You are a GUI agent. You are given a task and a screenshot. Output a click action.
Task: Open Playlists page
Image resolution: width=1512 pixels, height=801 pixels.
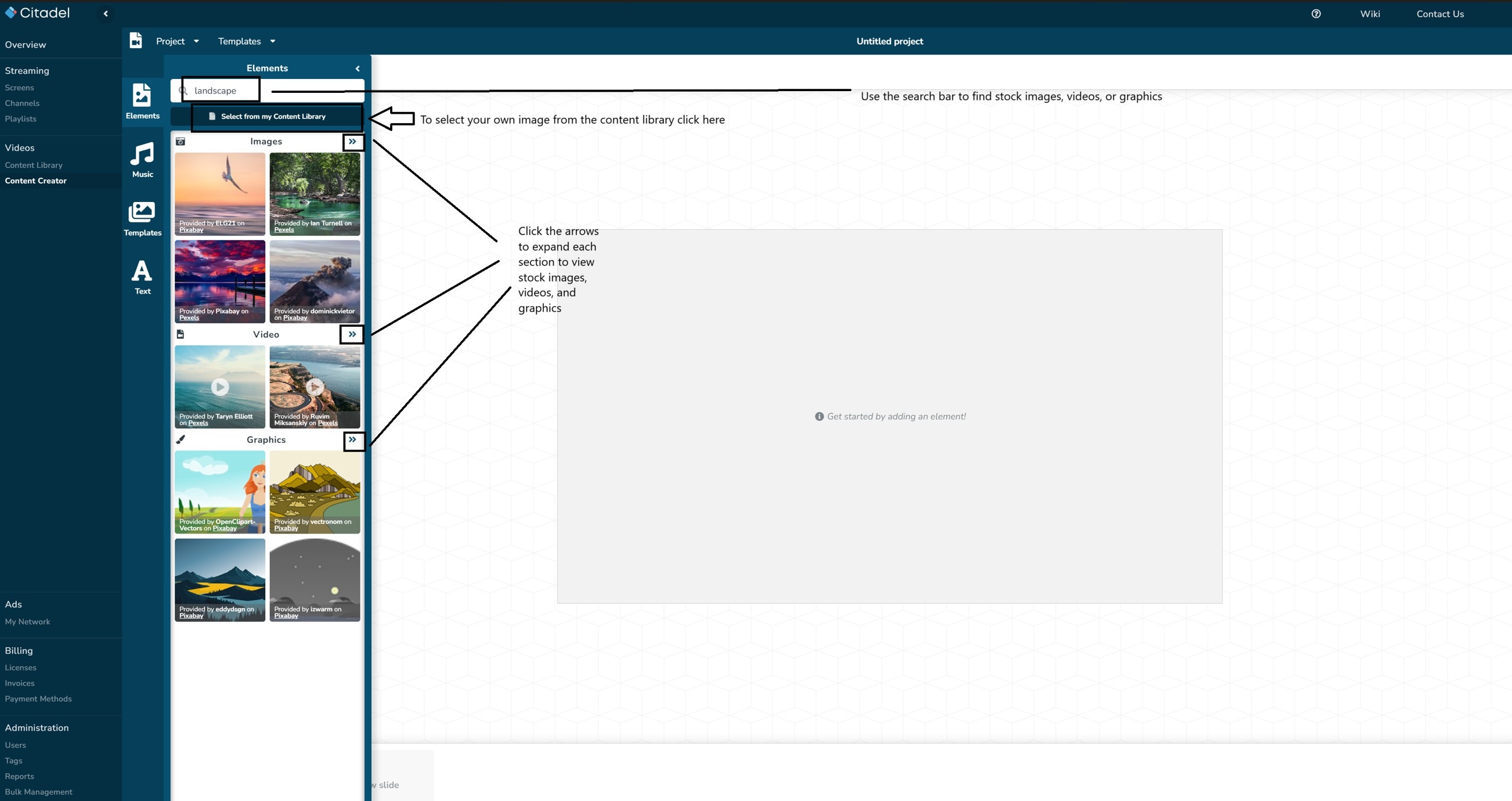pos(20,118)
